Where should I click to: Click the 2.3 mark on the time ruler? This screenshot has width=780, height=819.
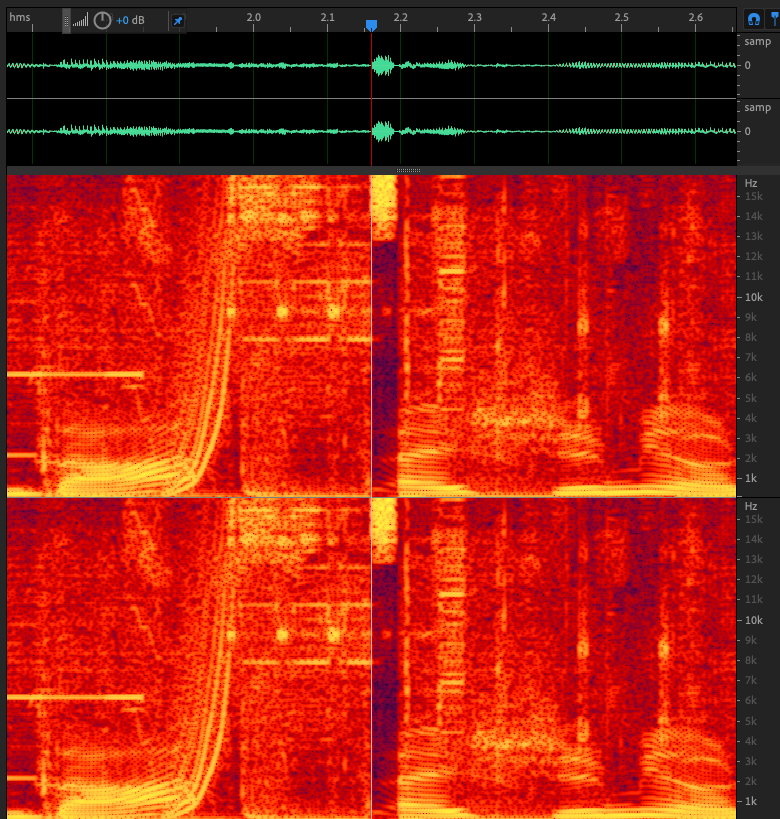point(474,18)
